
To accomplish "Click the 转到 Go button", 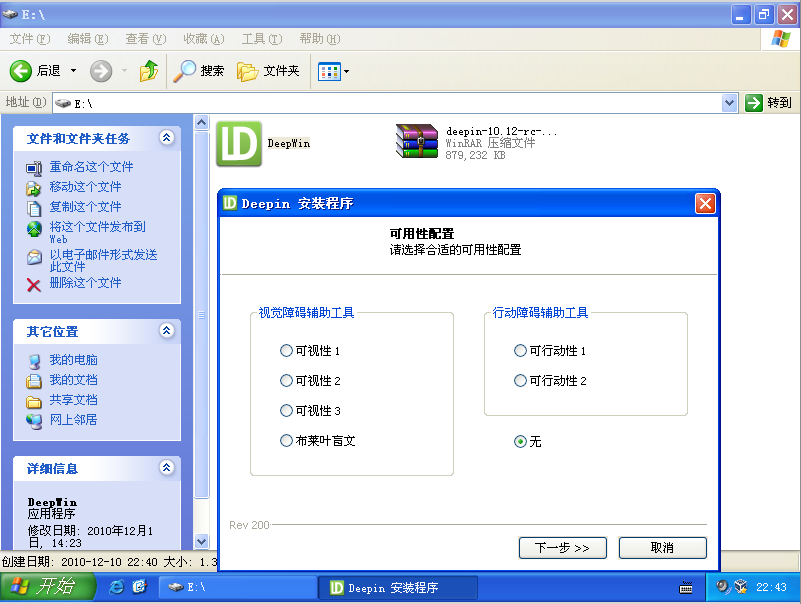I will (768, 103).
